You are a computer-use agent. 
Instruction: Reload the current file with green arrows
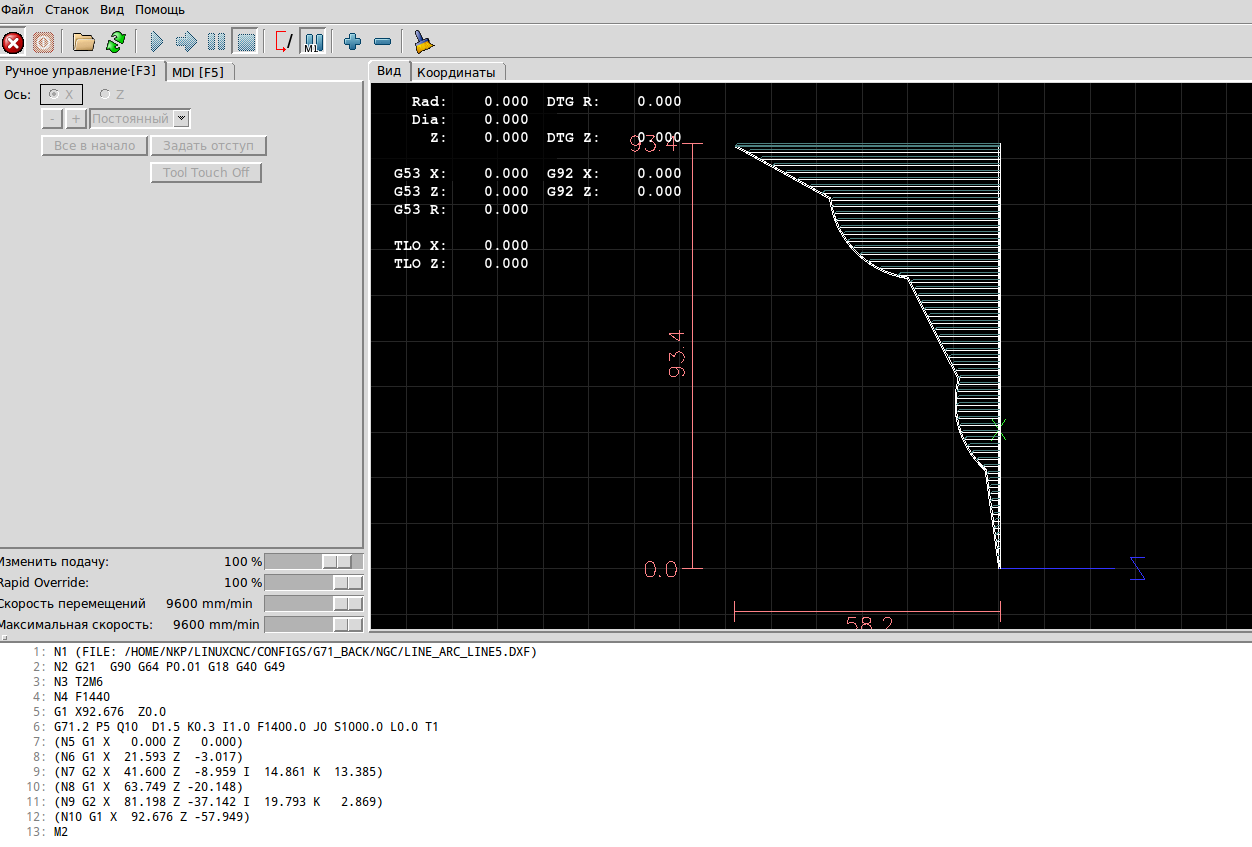coord(116,42)
